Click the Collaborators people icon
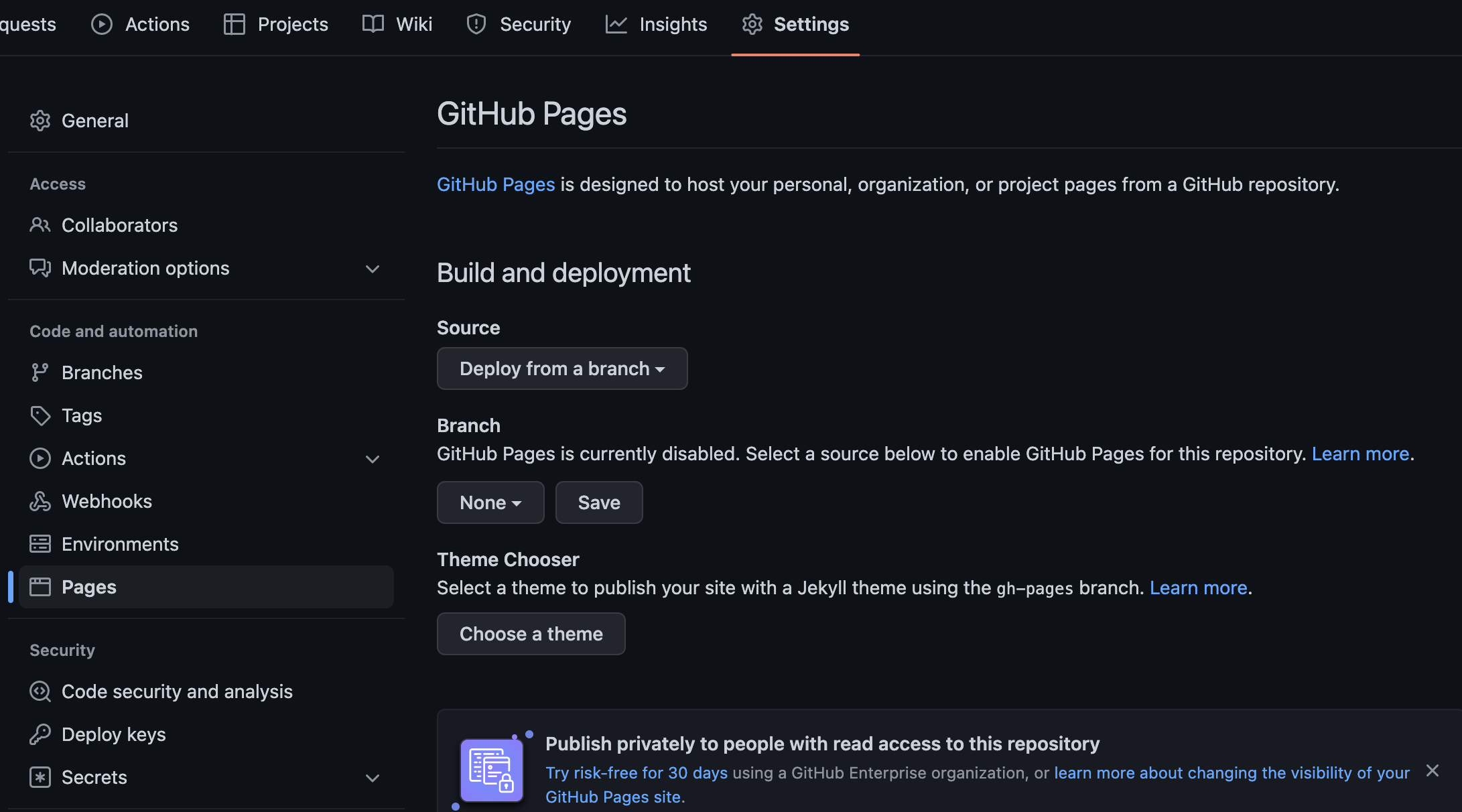This screenshot has height=812, width=1462. (x=40, y=225)
